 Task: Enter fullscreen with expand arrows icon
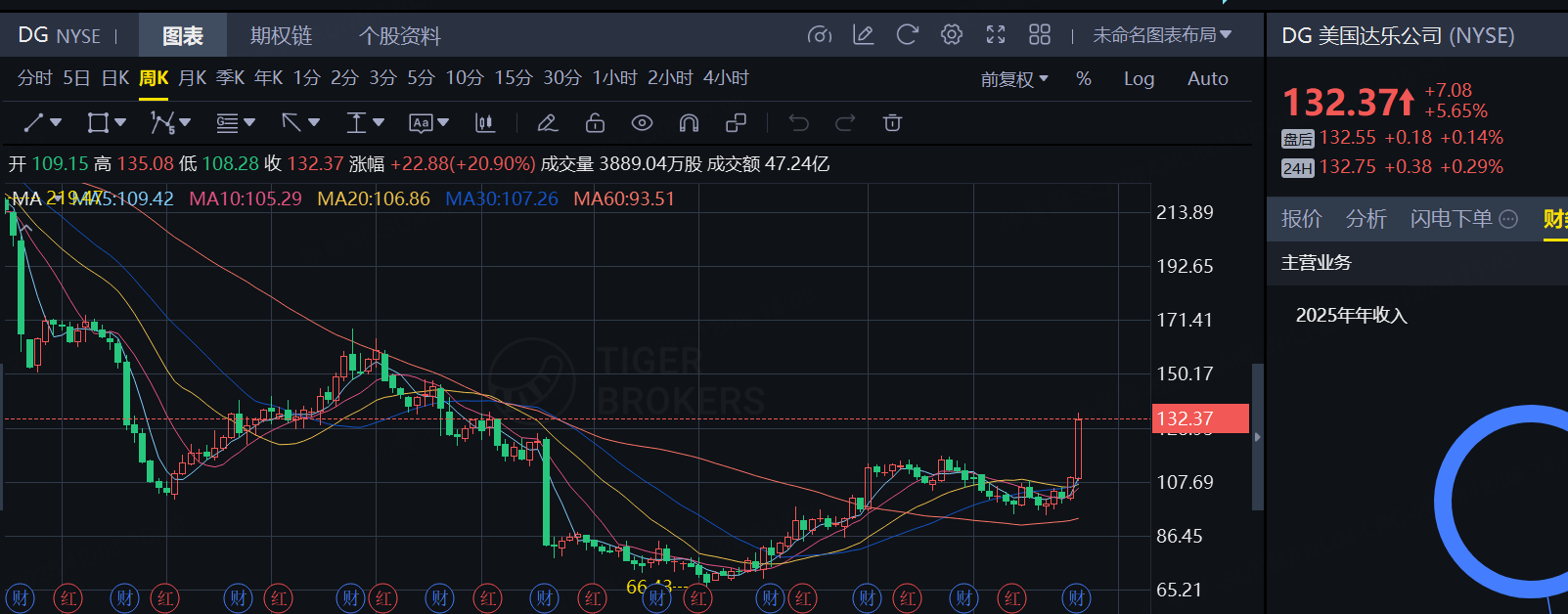point(996,35)
